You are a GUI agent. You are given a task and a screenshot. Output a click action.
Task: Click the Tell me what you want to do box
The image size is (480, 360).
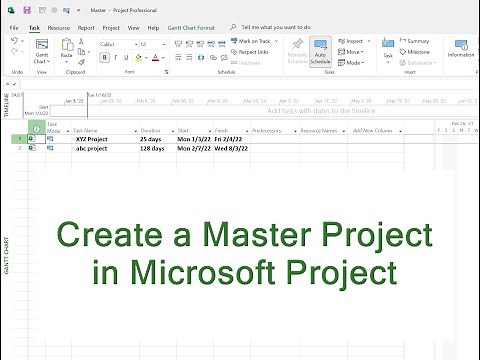pos(276,27)
